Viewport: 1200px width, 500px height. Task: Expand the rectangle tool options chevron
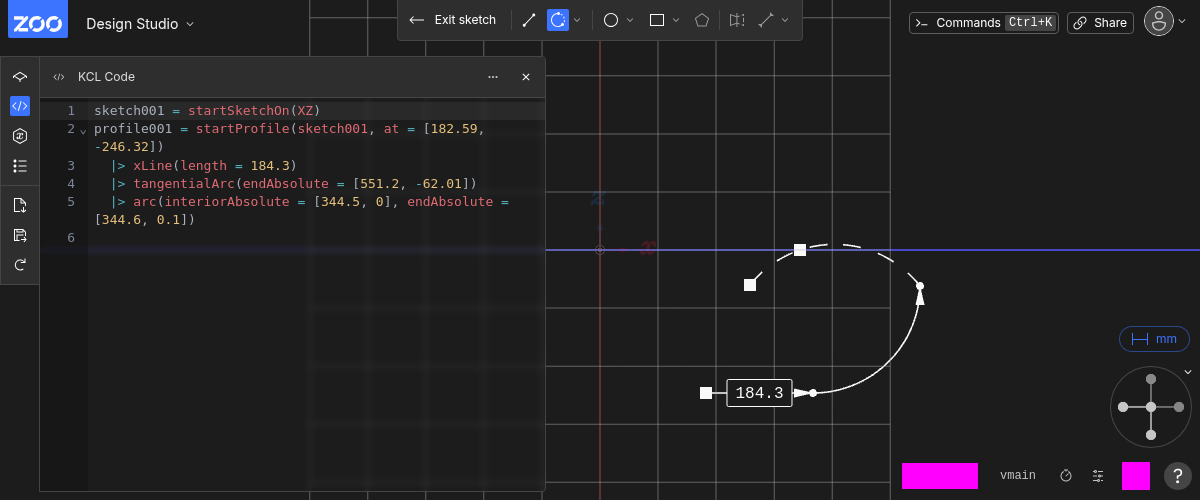(x=677, y=20)
